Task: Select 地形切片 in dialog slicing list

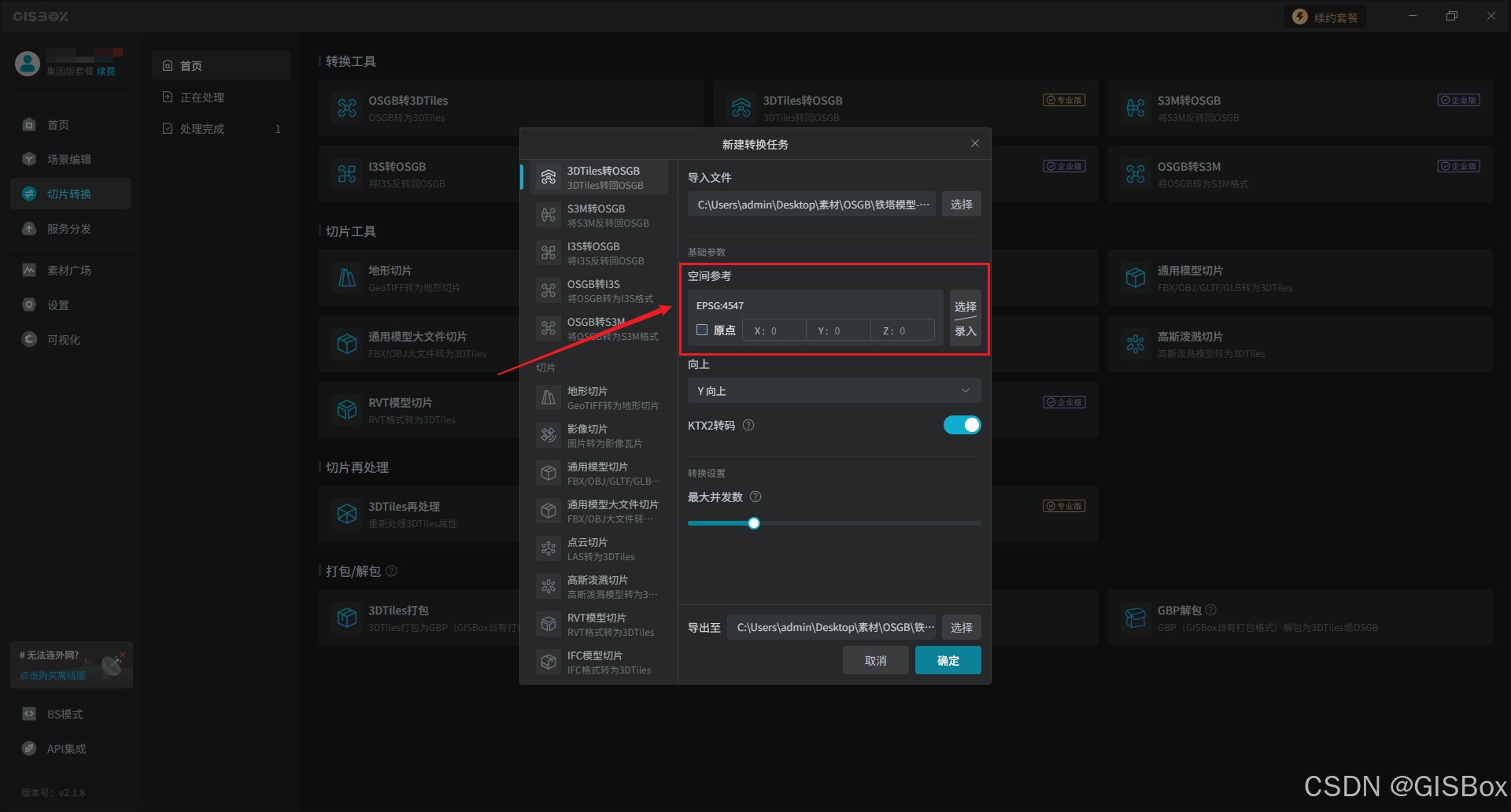Action: tap(599, 398)
